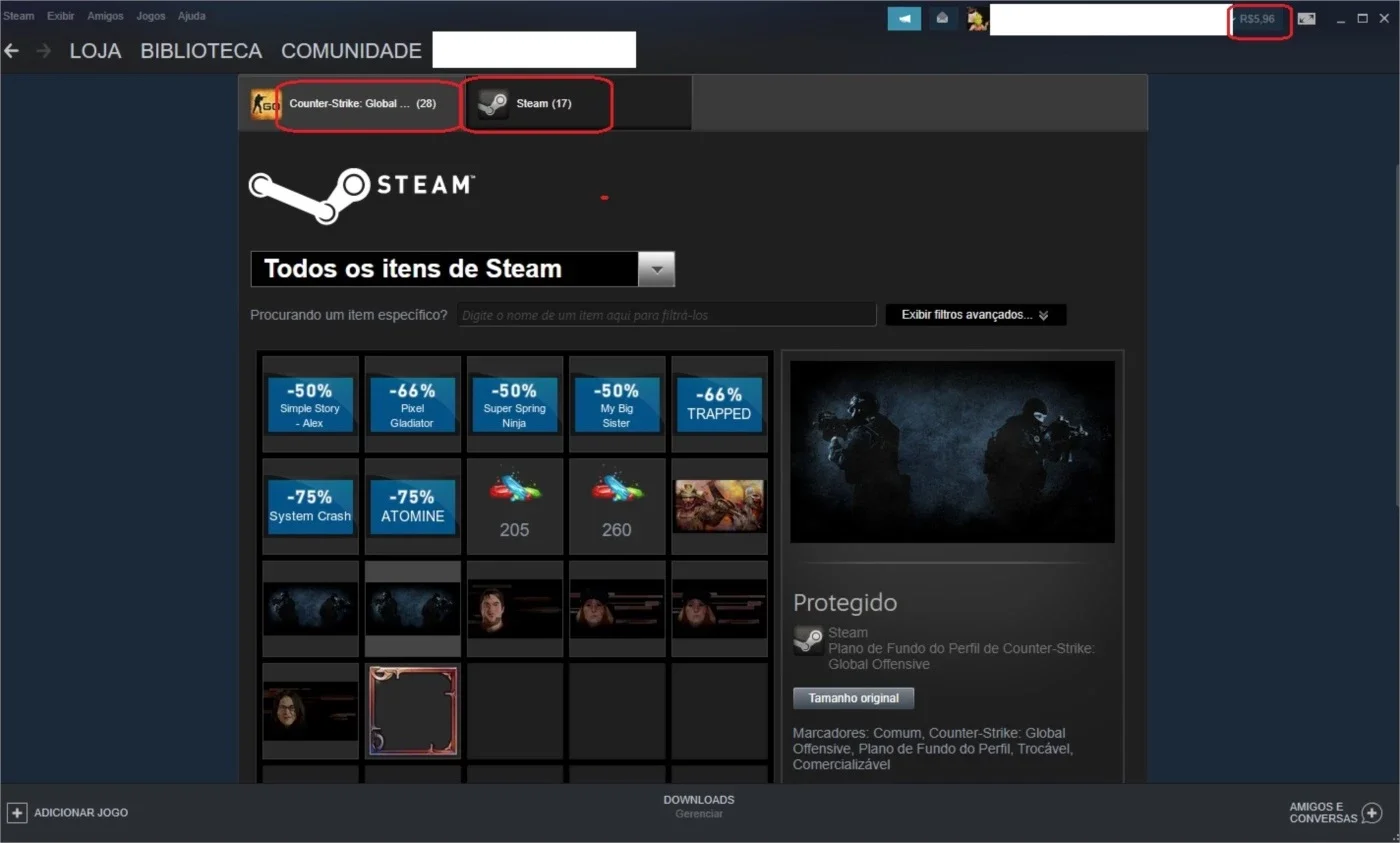Select the ornate frame item
Image resolution: width=1400 pixels, height=843 pixels.
[x=412, y=710]
